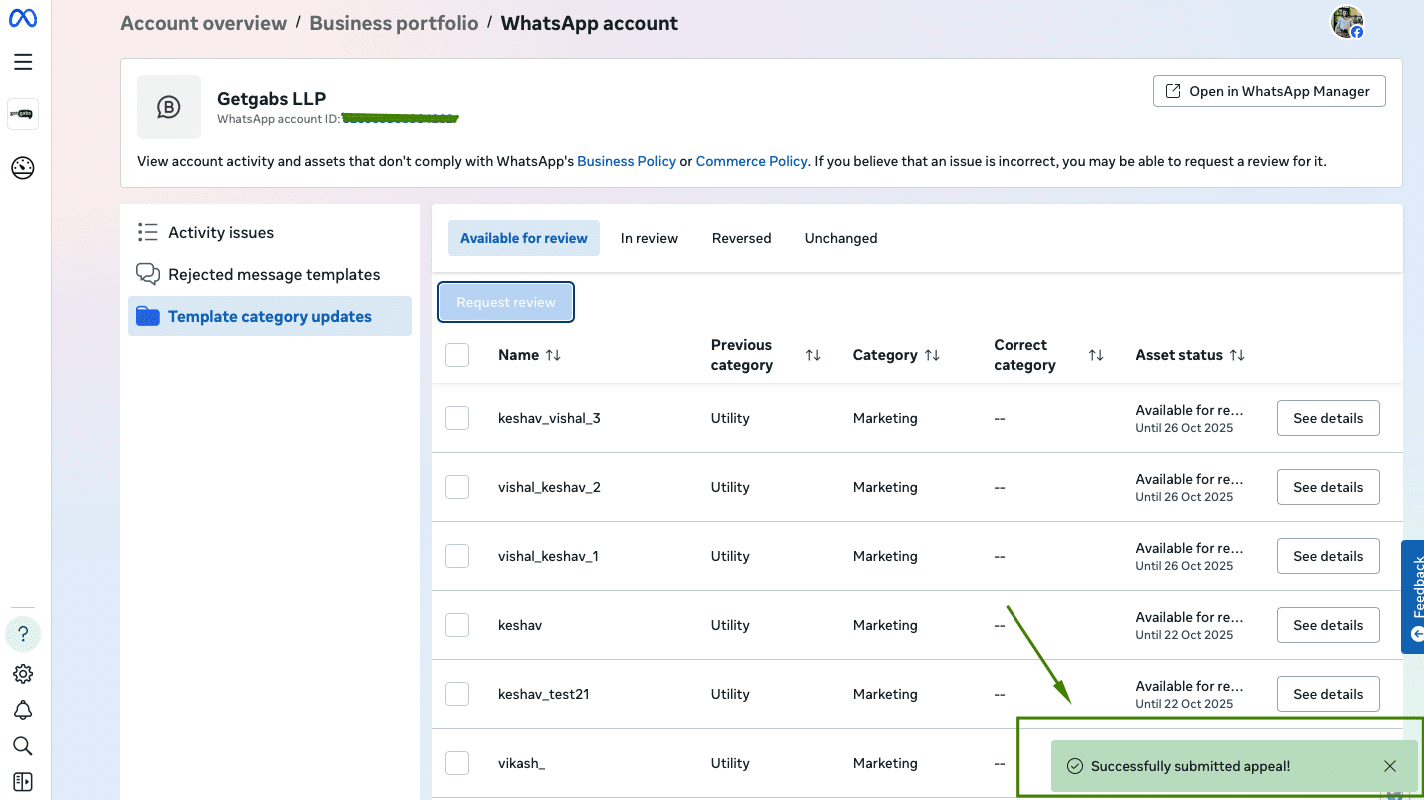Tick the select-all header checkbox
The width and height of the screenshot is (1424, 800).
point(457,355)
